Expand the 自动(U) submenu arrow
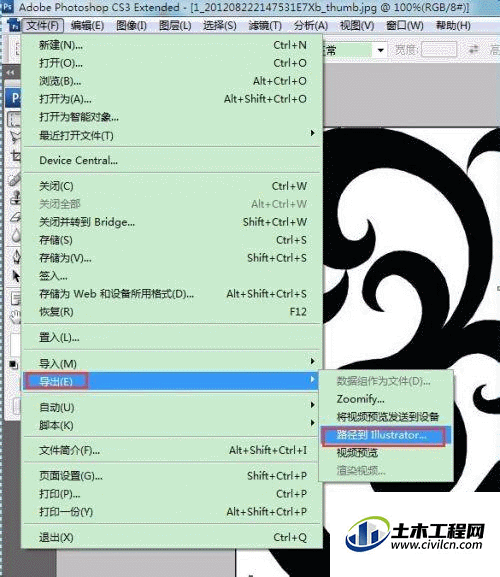This screenshot has height=577, width=500. click(x=312, y=405)
